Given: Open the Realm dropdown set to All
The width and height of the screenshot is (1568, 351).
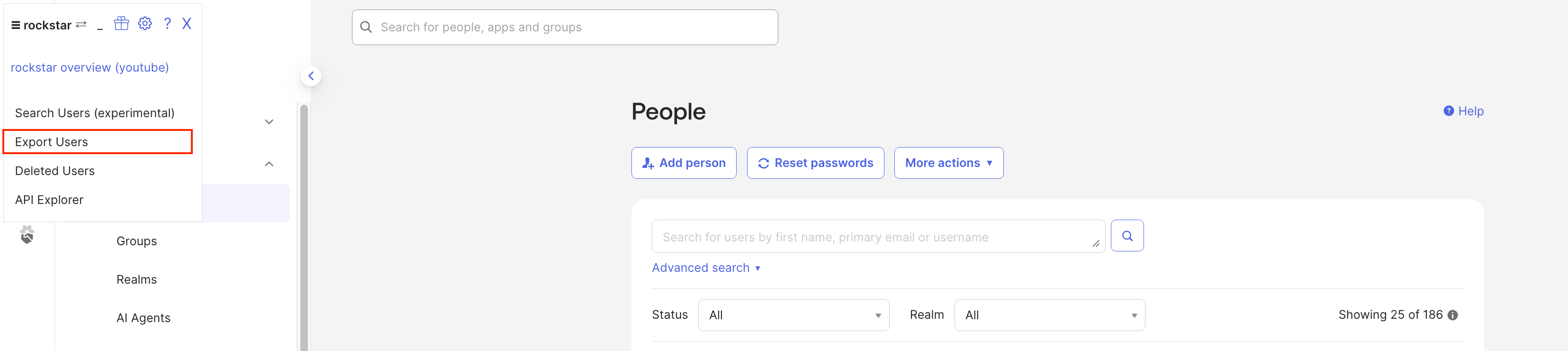Looking at the screenshot, I should 1049,315.
